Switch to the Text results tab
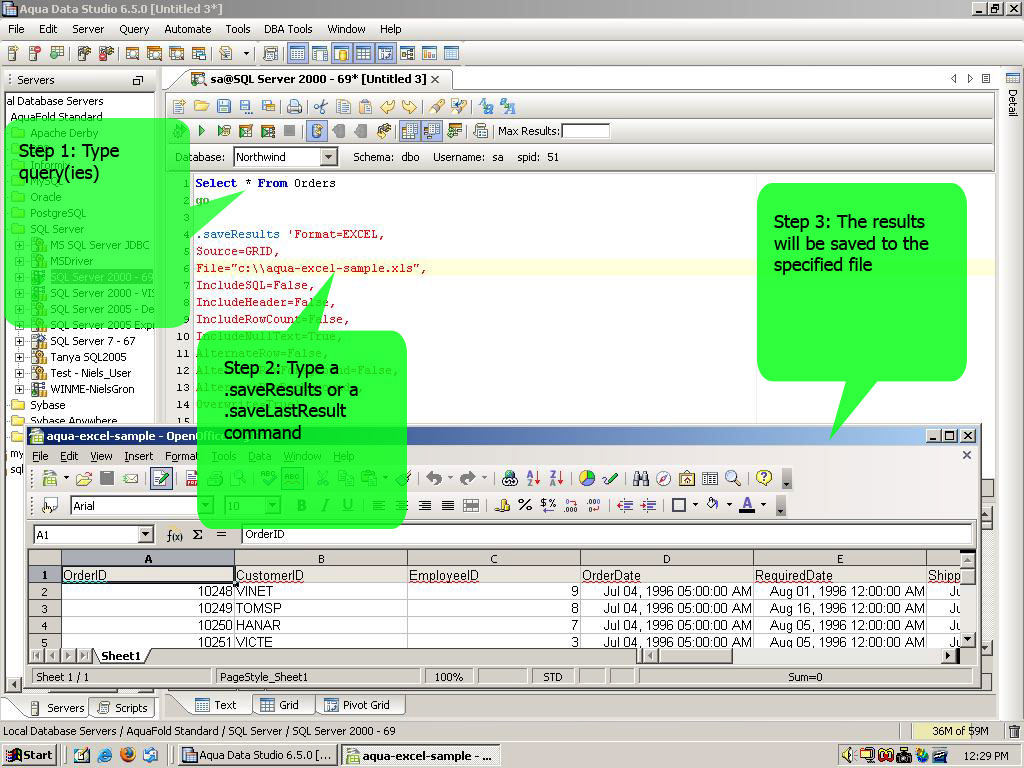 (x=216, y=705)
